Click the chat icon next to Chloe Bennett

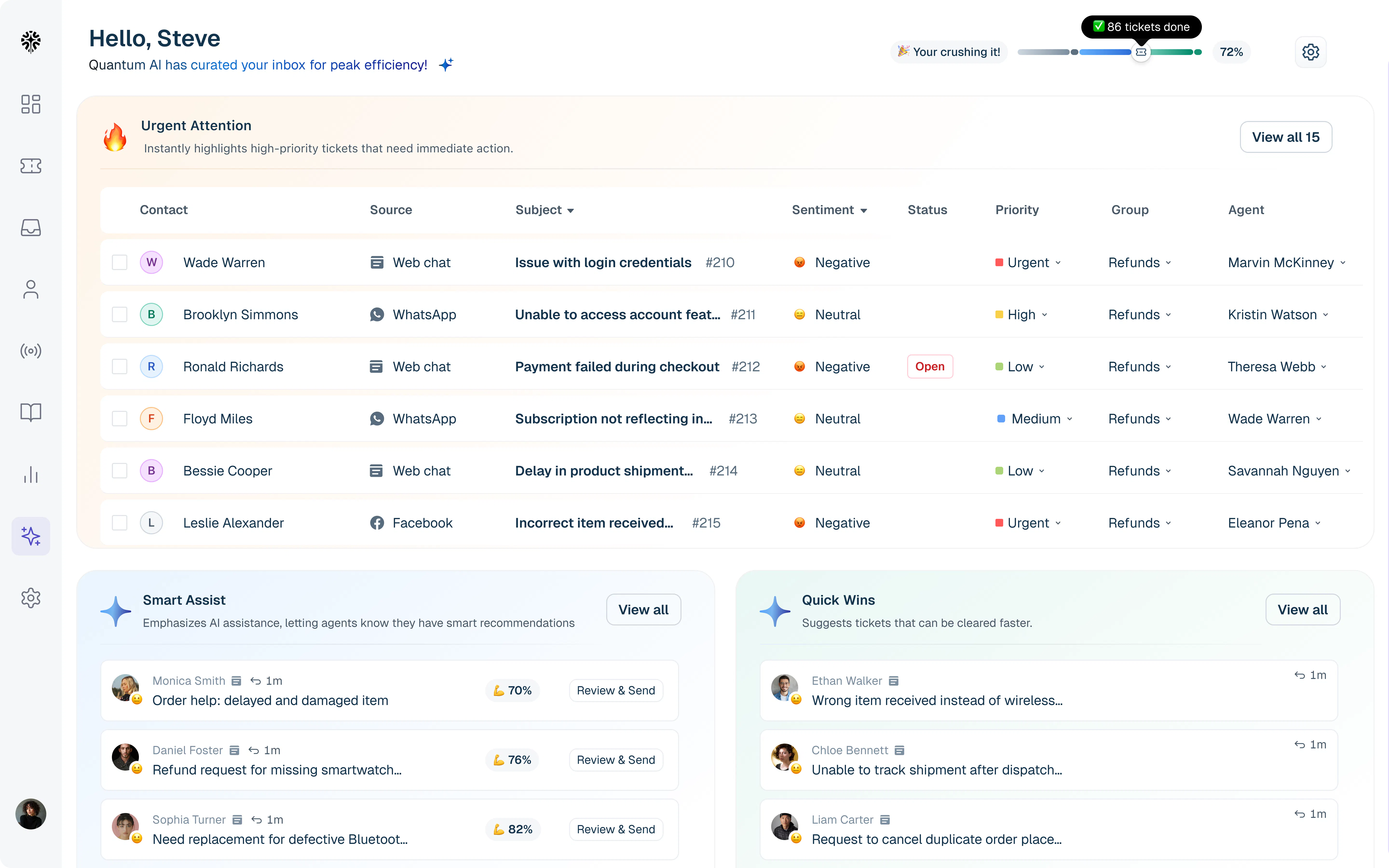click(x=899, y=750)
